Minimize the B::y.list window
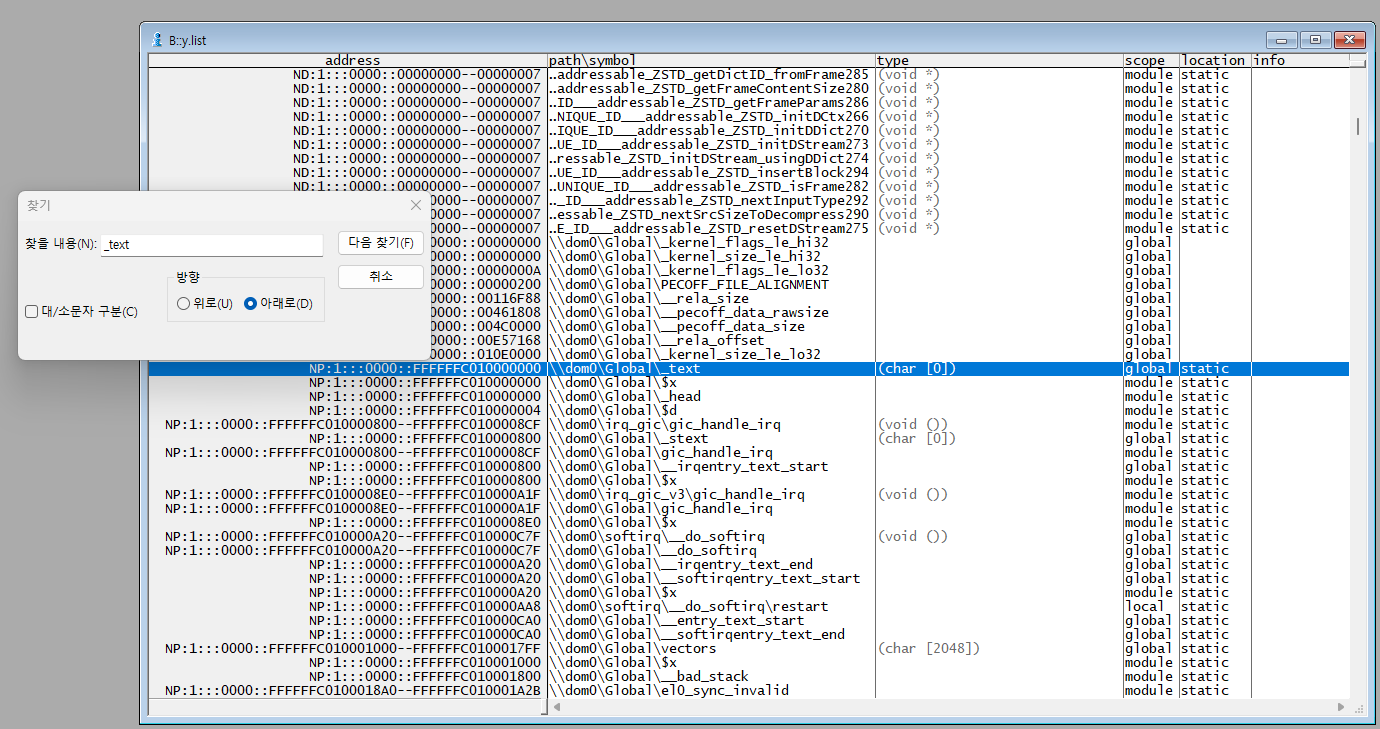Image resolution: width=1380 pixels, height=729 pixels. click(1282, 40)
